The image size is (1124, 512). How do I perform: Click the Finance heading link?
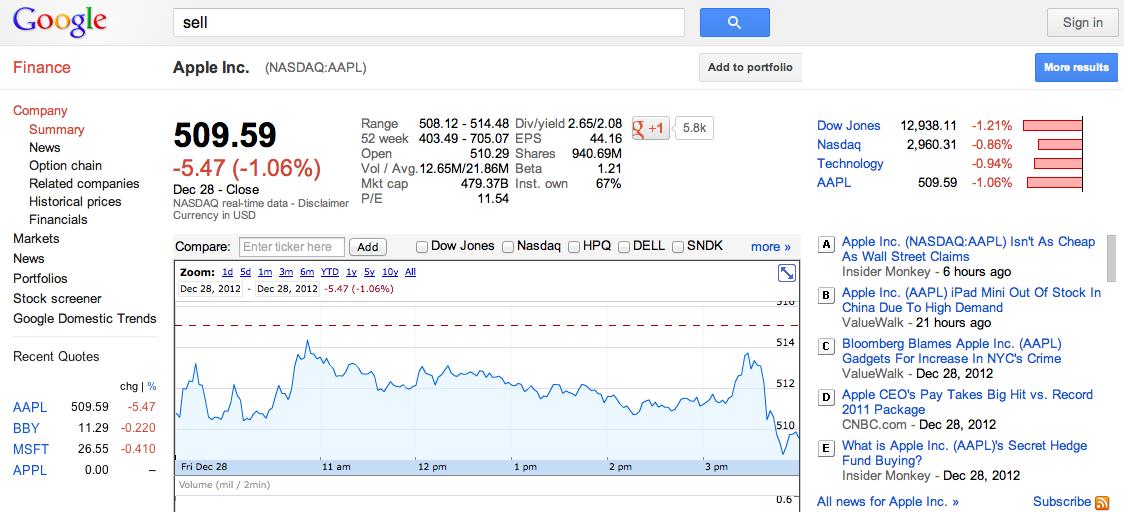pos(42,67)
